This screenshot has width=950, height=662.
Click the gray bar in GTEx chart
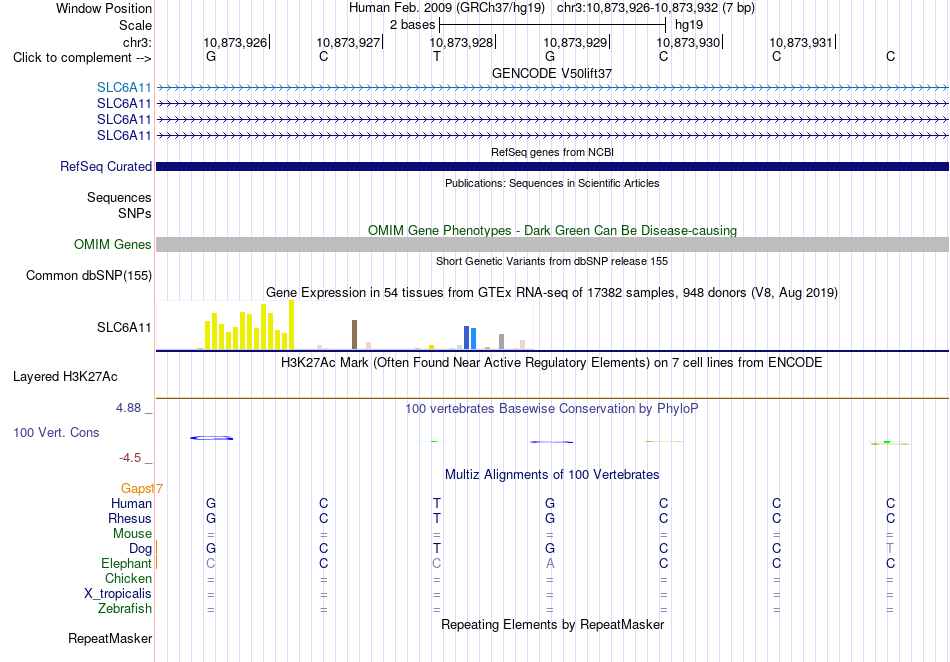point(502,342)
